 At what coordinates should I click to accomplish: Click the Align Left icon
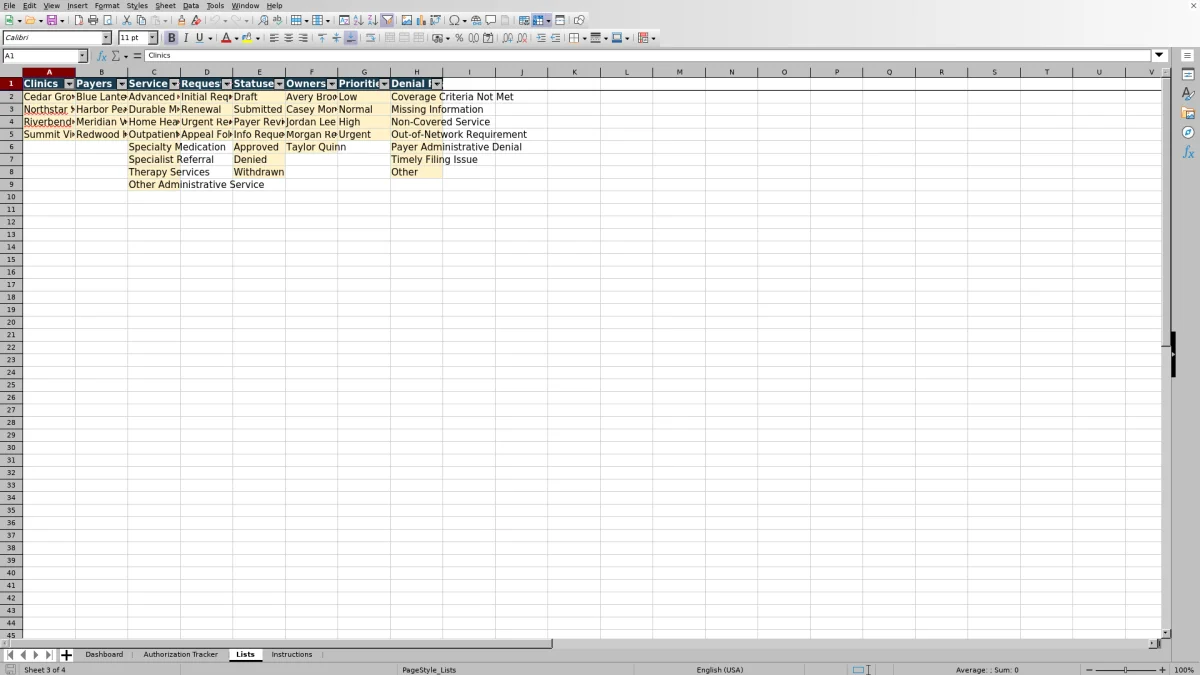pos(274,38)
